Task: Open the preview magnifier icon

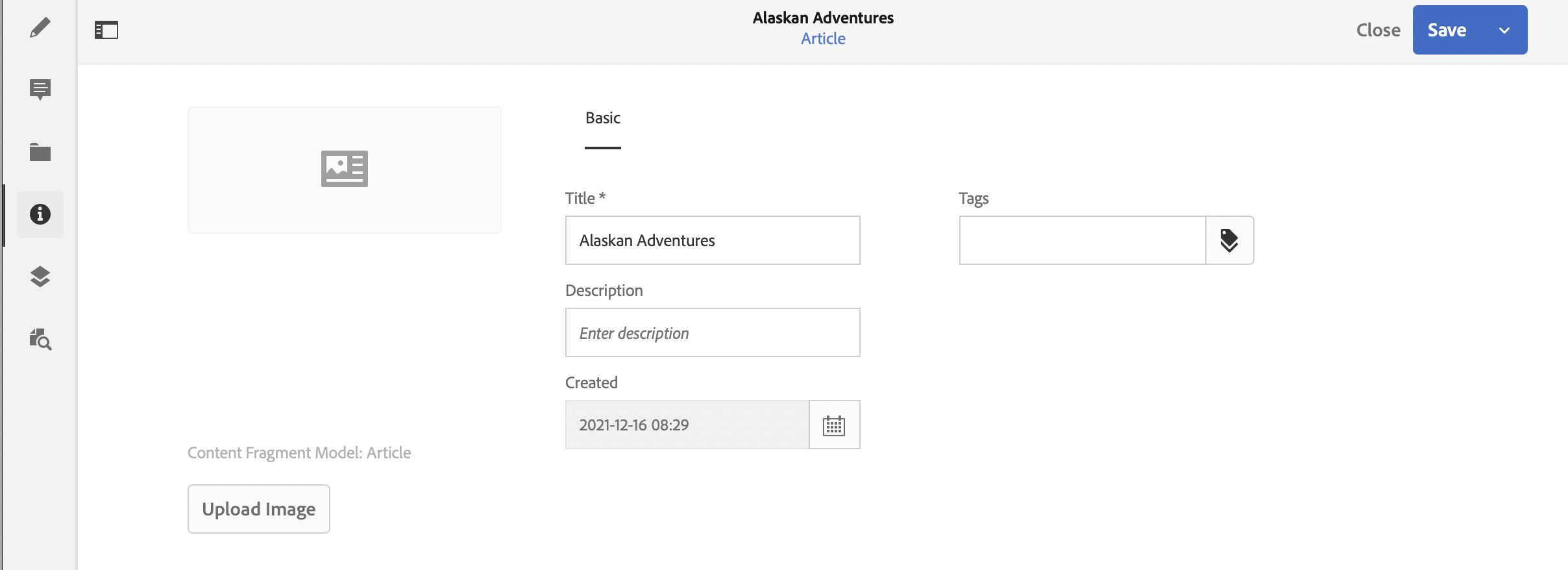Action: pos(40,339)
